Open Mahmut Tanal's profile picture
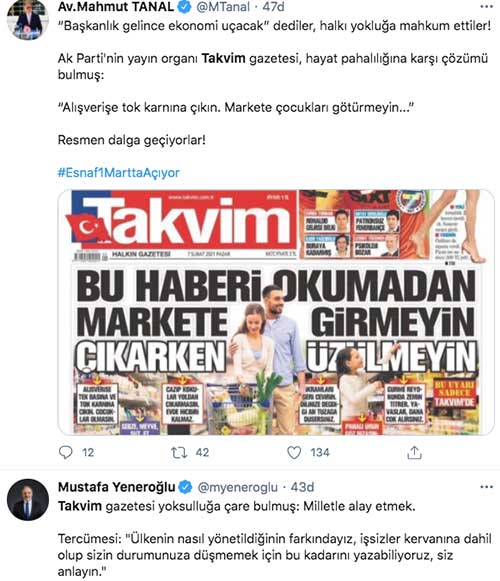500x581 pixels. 28,19
